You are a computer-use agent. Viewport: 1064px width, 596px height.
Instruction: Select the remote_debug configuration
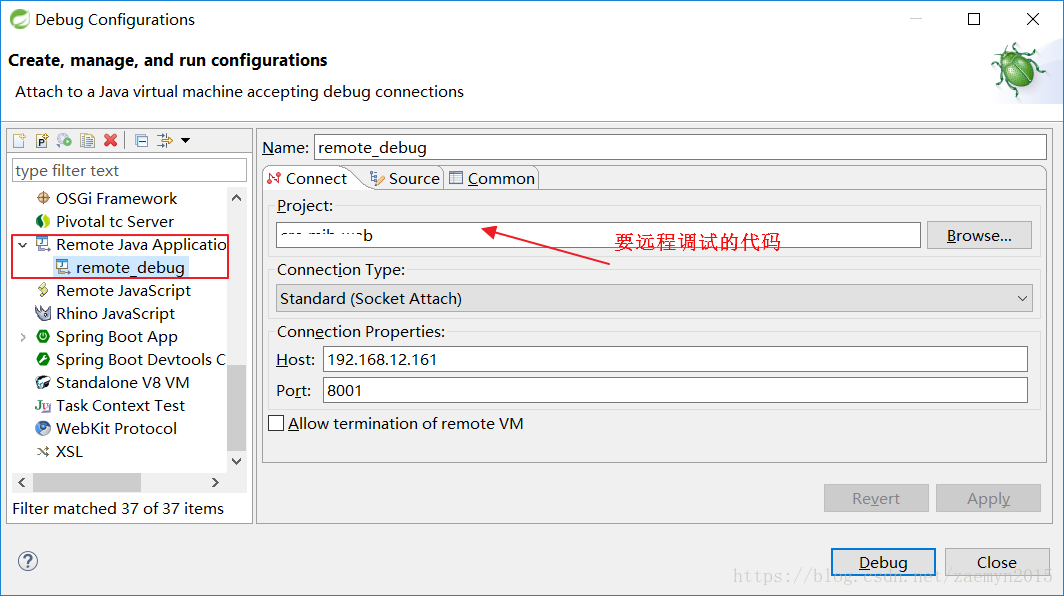pyautogui.click(x=130, y=267)
